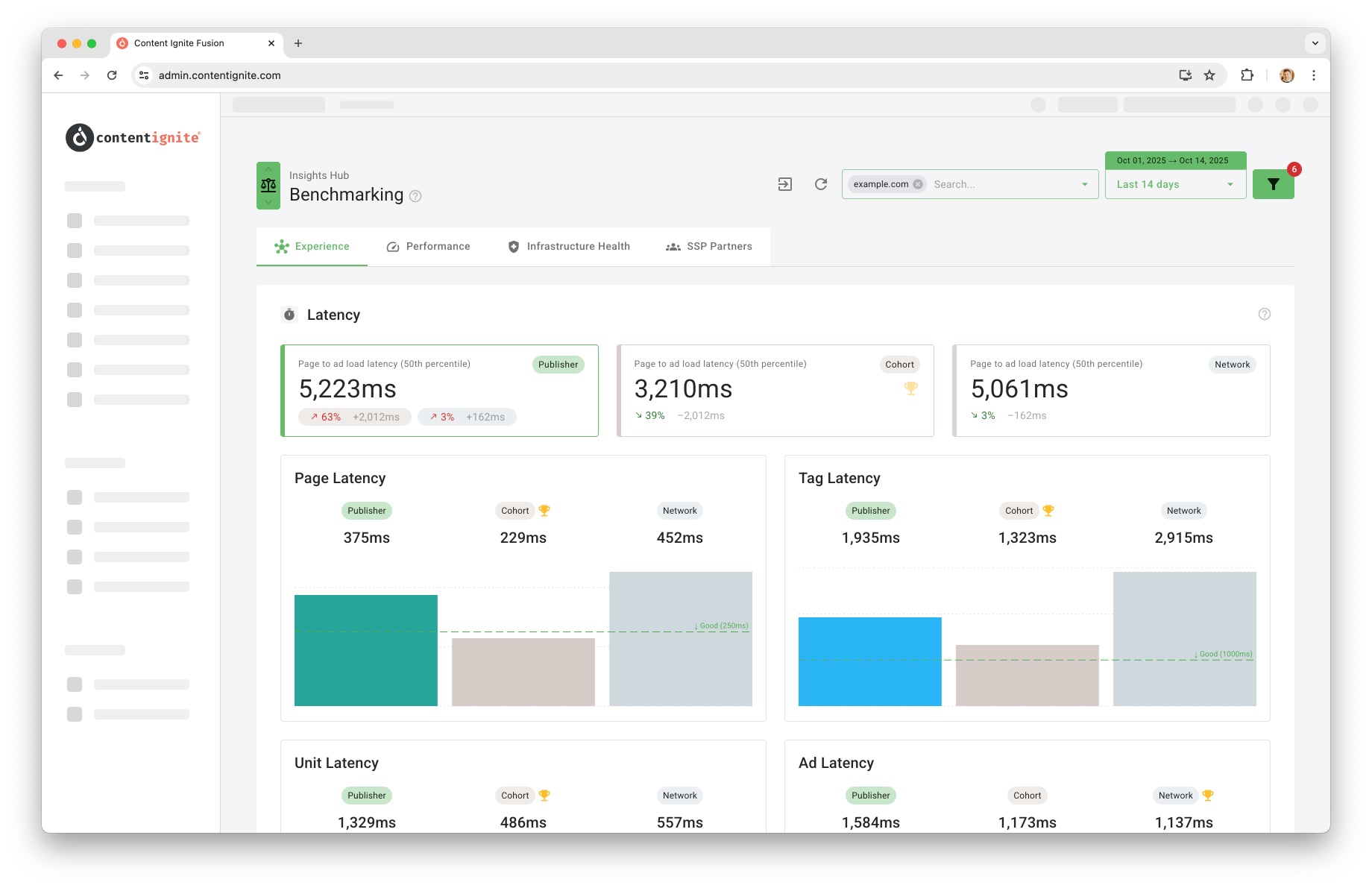Viewport: 1372px width, 888px height.
Task: Click the green filter funnel button
Action: (1273, 184)
